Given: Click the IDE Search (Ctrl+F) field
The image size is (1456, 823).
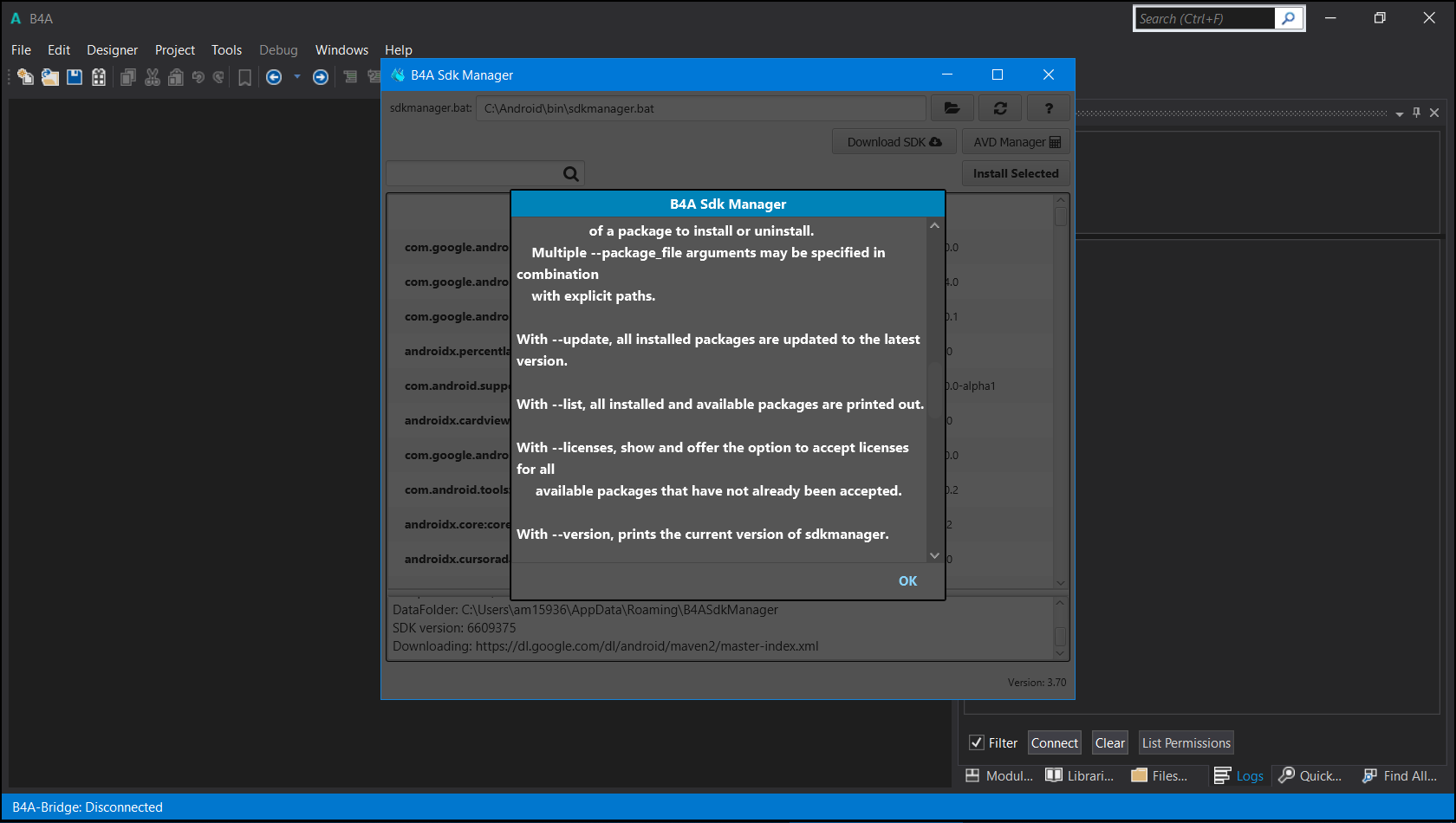Looking at the screenshot, I should pos(1205,18).
